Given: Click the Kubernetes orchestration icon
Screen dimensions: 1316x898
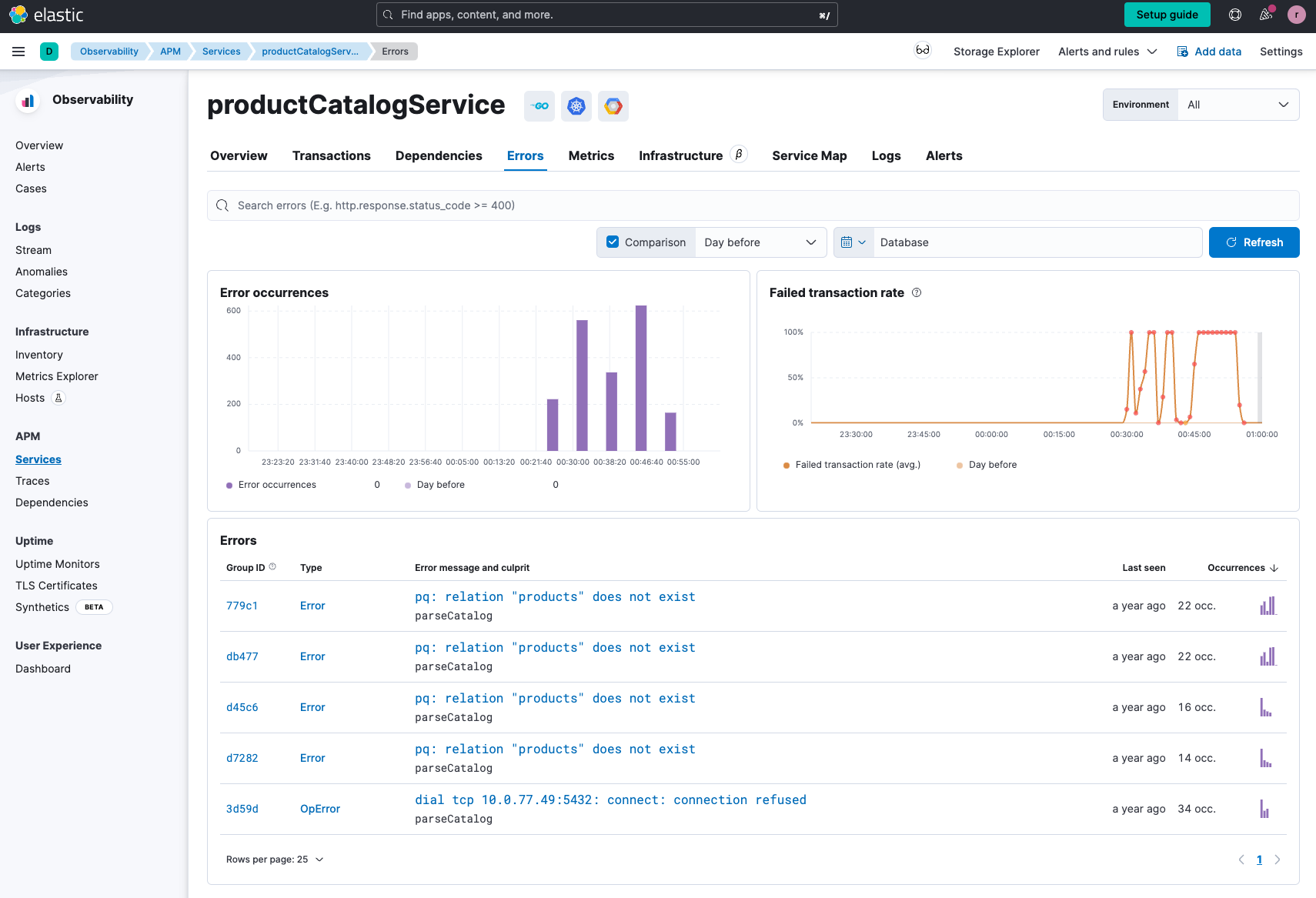Looking at the screenshot, I should coord(576,106).
